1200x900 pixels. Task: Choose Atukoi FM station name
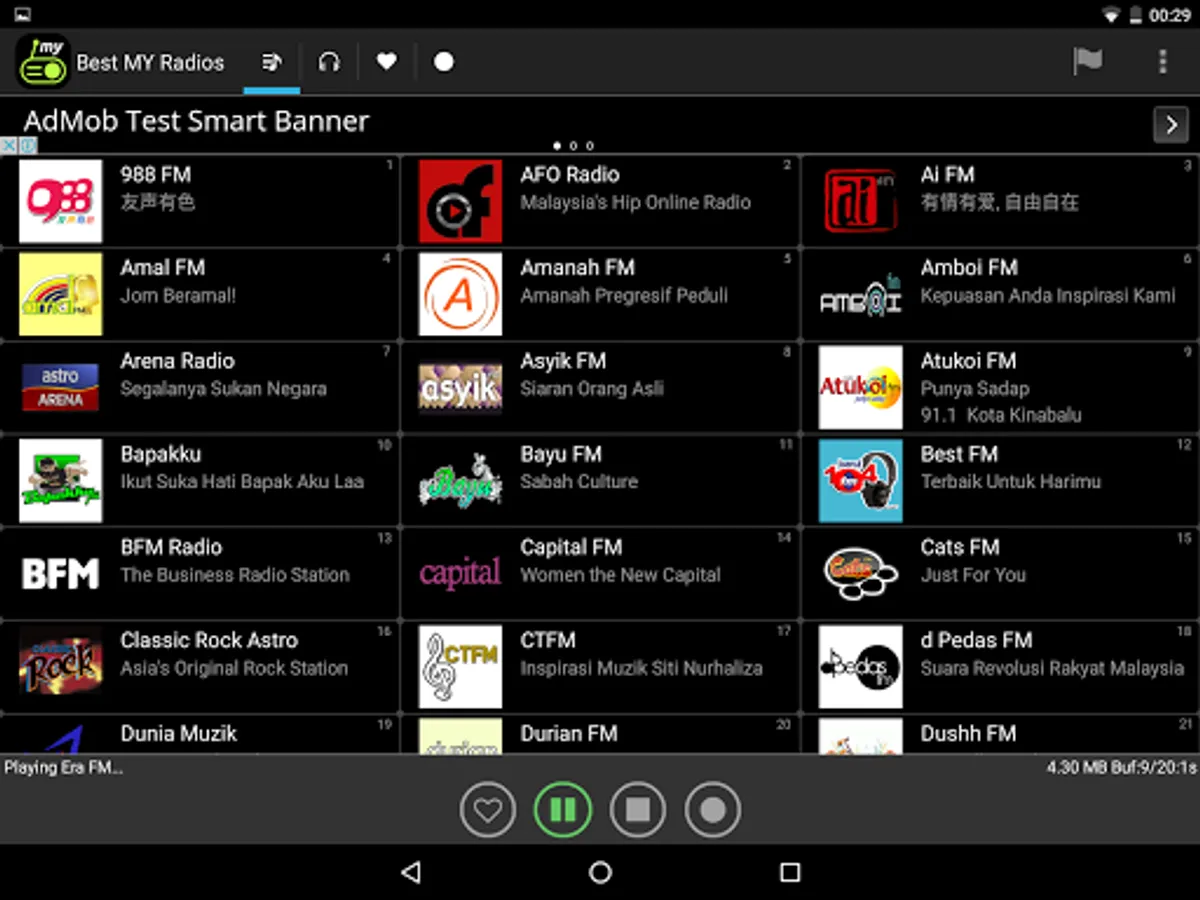click(x=968, y=360)
